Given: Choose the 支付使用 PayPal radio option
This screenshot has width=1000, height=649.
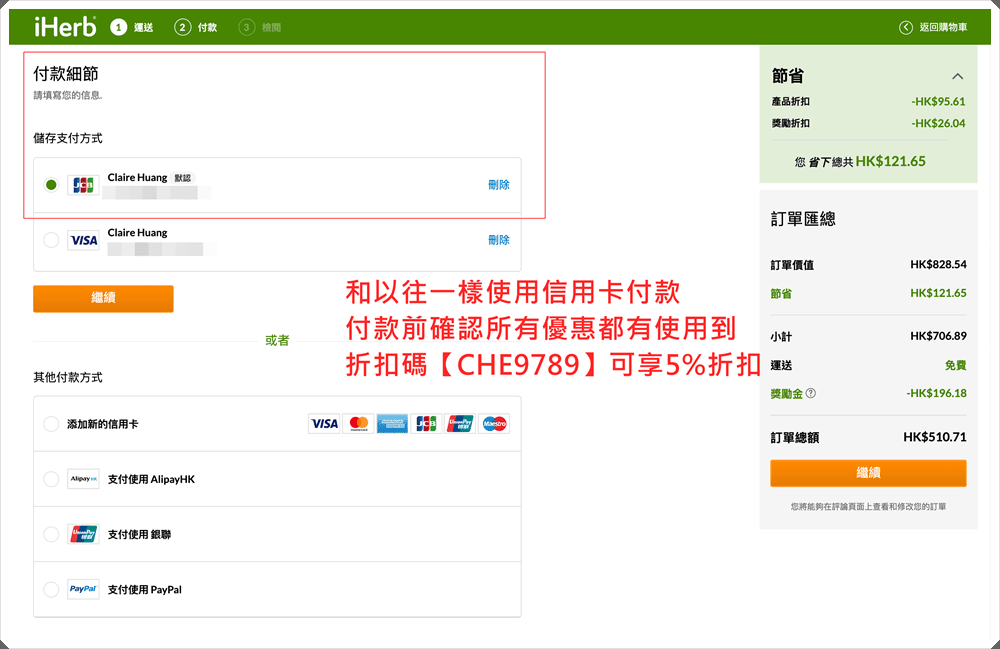Looking at the screenshot, I should [x=51, y=589].
